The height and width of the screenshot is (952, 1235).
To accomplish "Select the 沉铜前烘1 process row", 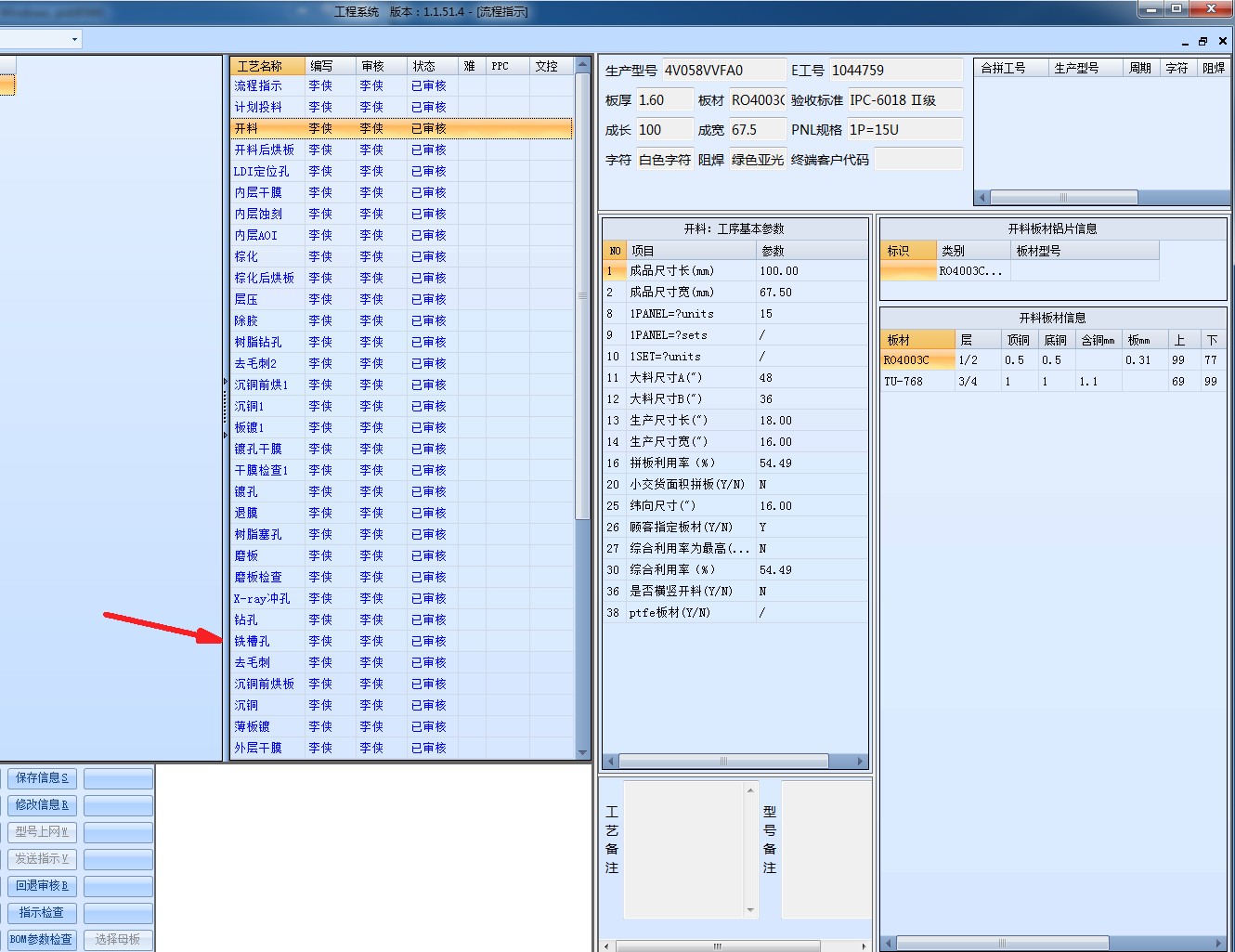I will point(401,385).
